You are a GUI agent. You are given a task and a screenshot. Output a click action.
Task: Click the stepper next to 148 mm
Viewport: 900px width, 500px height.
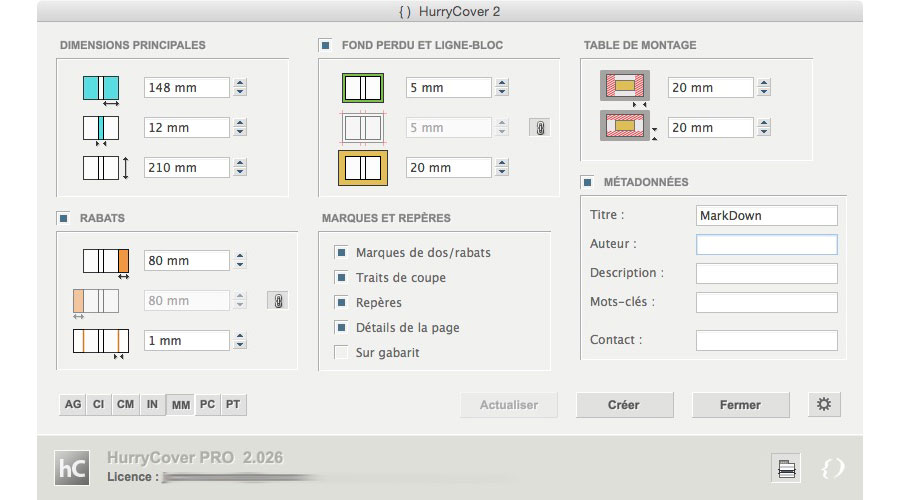coord(240,87)
